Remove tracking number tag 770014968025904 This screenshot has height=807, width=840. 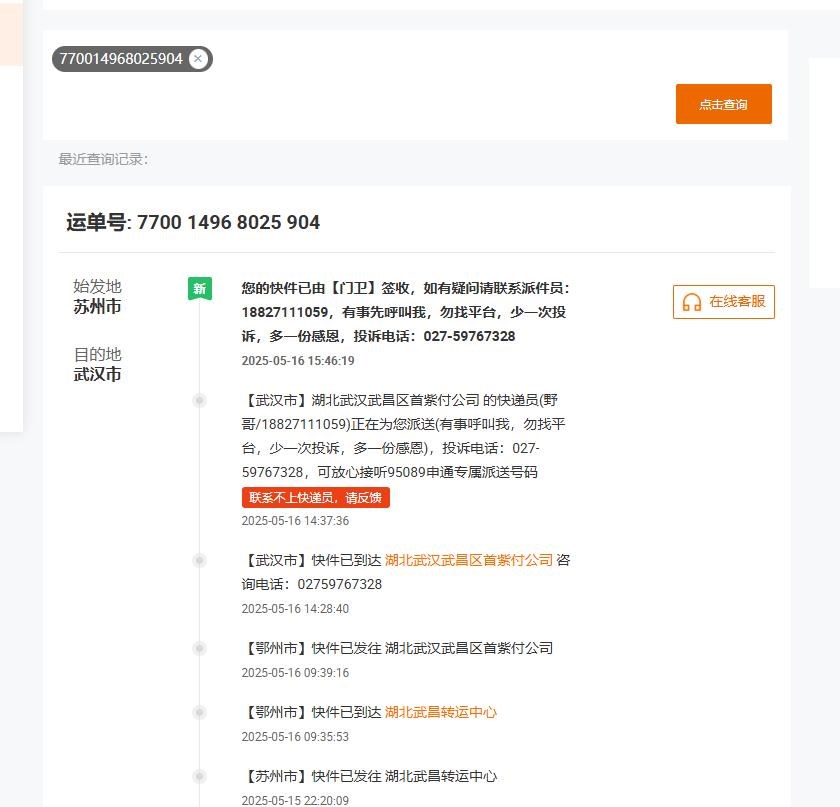198,58
